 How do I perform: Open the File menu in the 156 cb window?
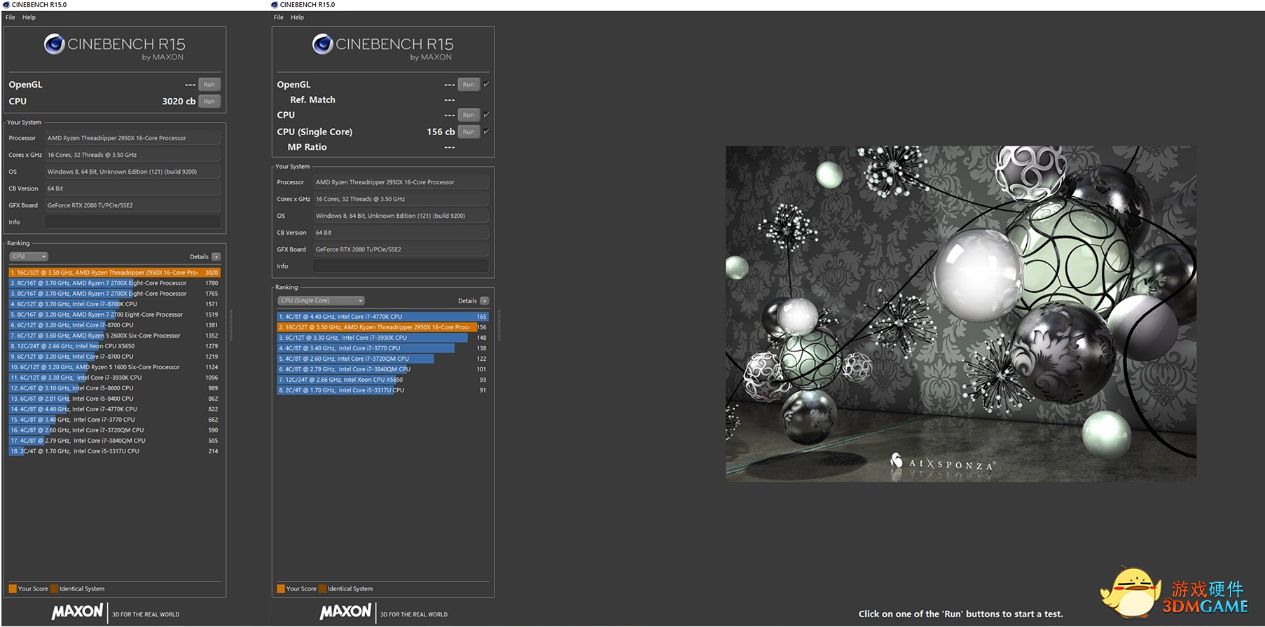point(279,17)
